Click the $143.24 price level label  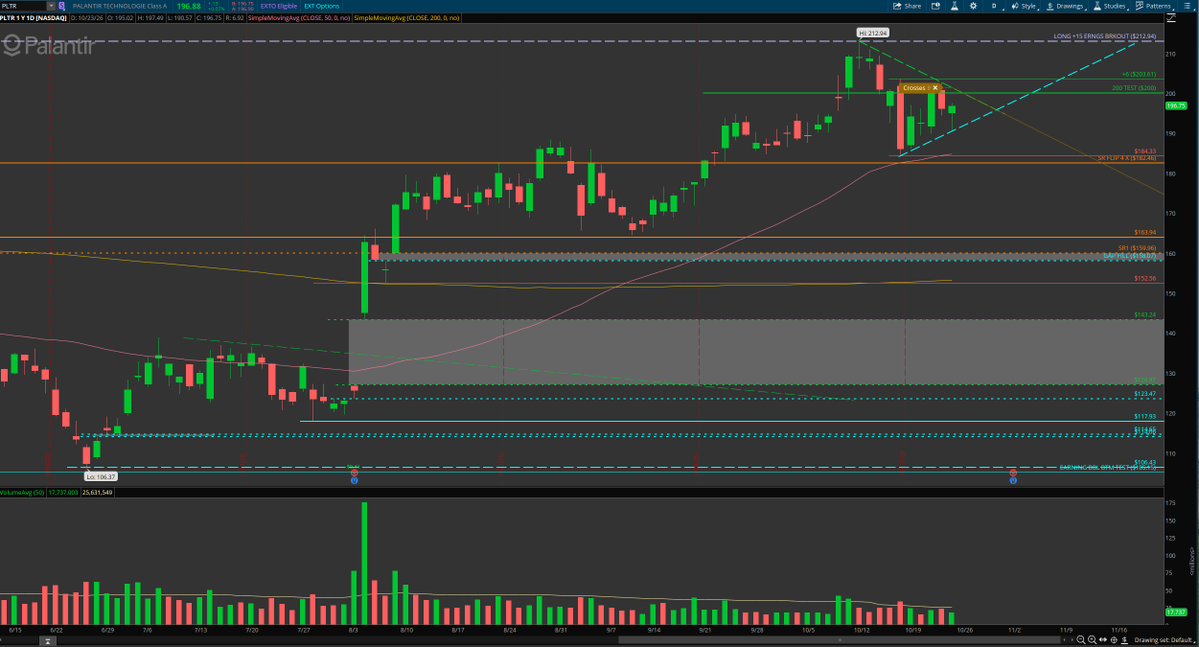point(1145,314)
